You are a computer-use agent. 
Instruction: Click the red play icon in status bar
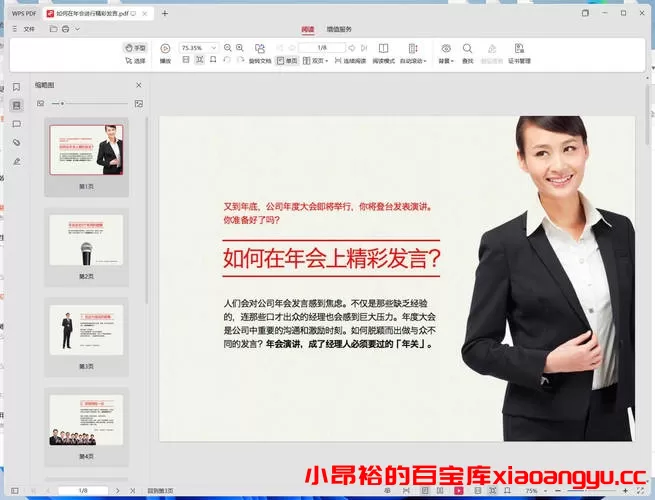click(x=459, y=491)
